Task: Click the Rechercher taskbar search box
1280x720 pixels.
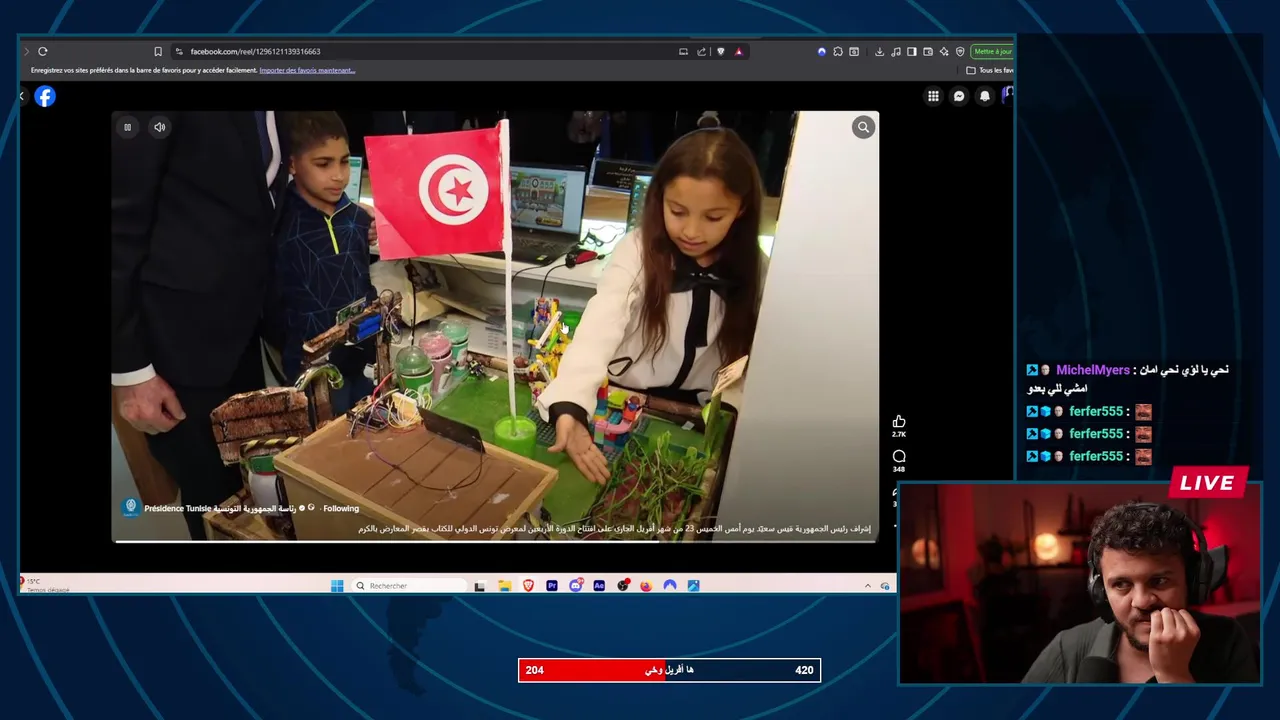Action: click(410, 586)
